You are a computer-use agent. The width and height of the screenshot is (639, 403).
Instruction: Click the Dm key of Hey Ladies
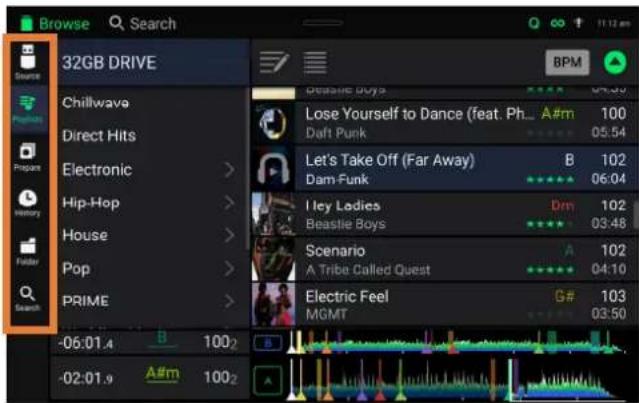pos(563,205)
